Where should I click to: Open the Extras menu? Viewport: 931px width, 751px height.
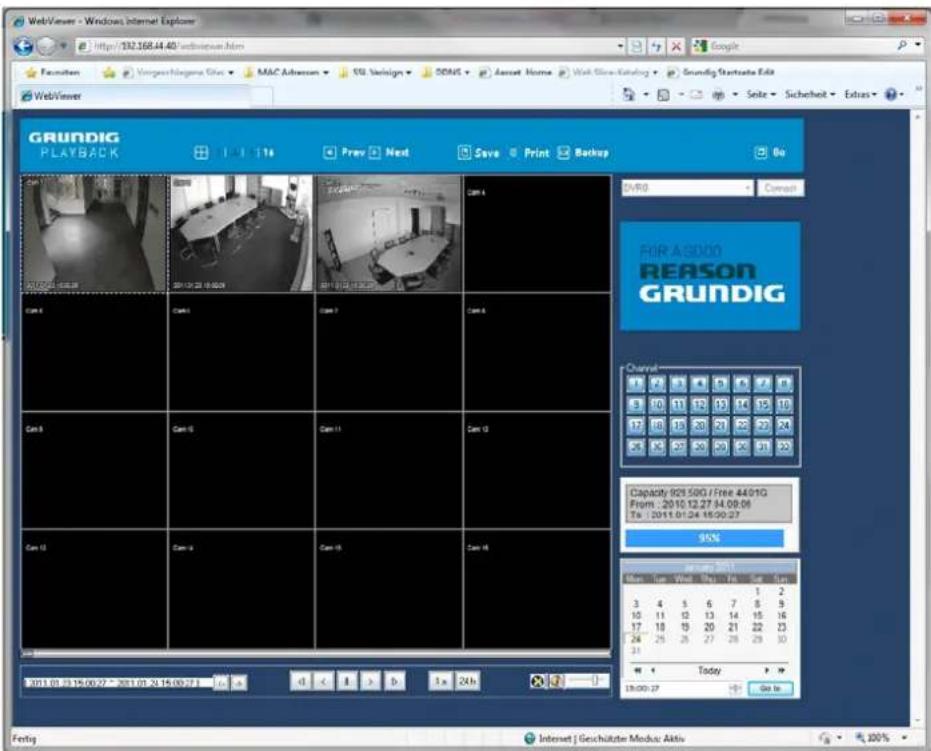pos(860,94)
